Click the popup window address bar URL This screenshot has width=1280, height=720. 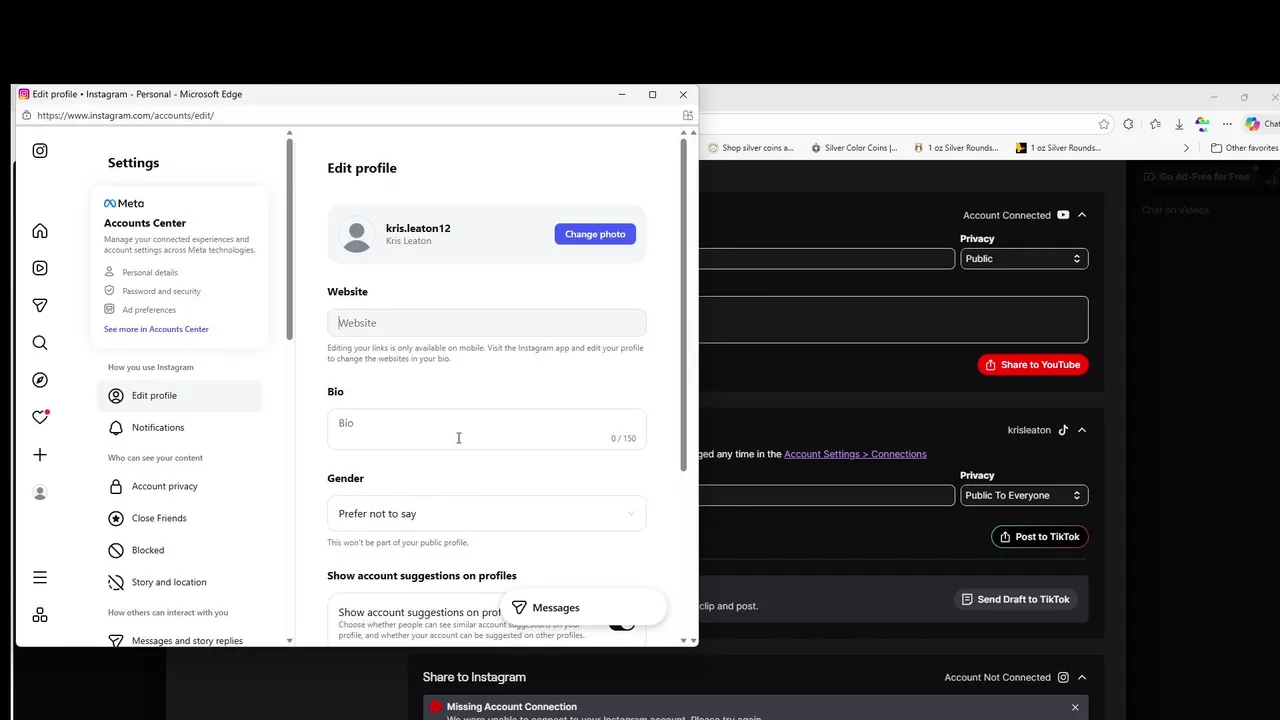[125, 115]
